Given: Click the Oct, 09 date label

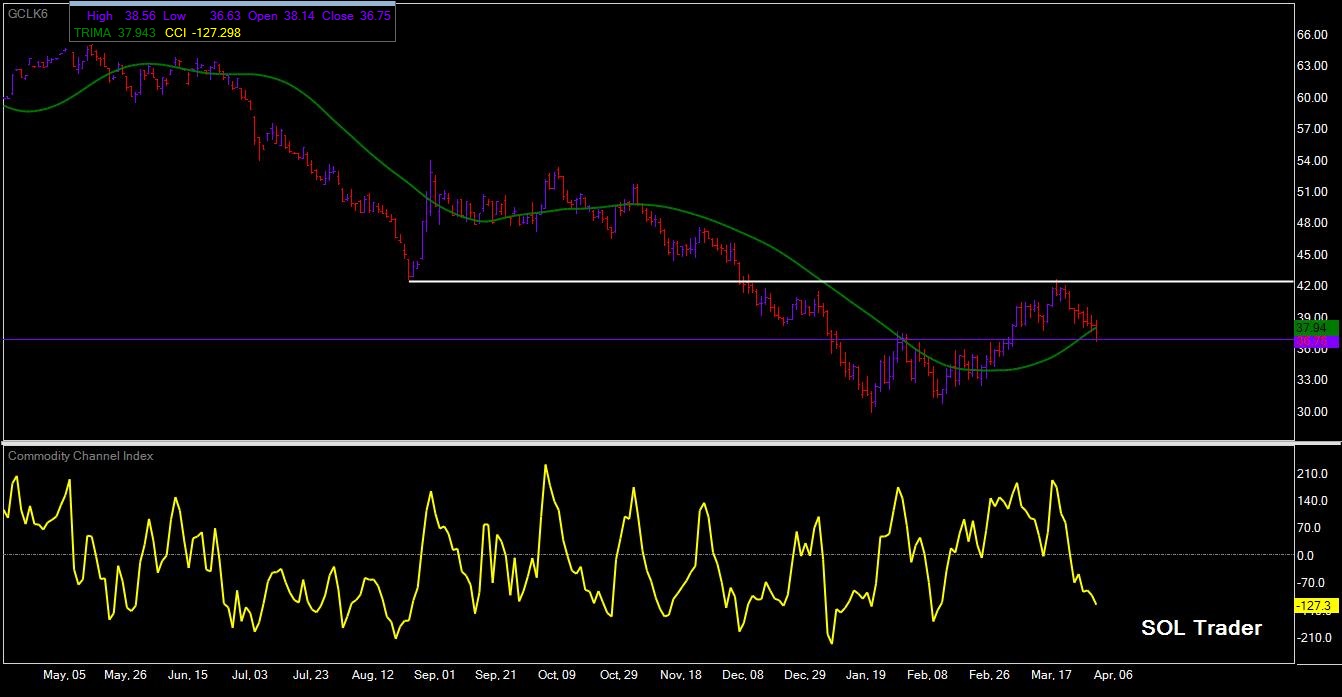Looking at the screenshot, I should (555, 676).
